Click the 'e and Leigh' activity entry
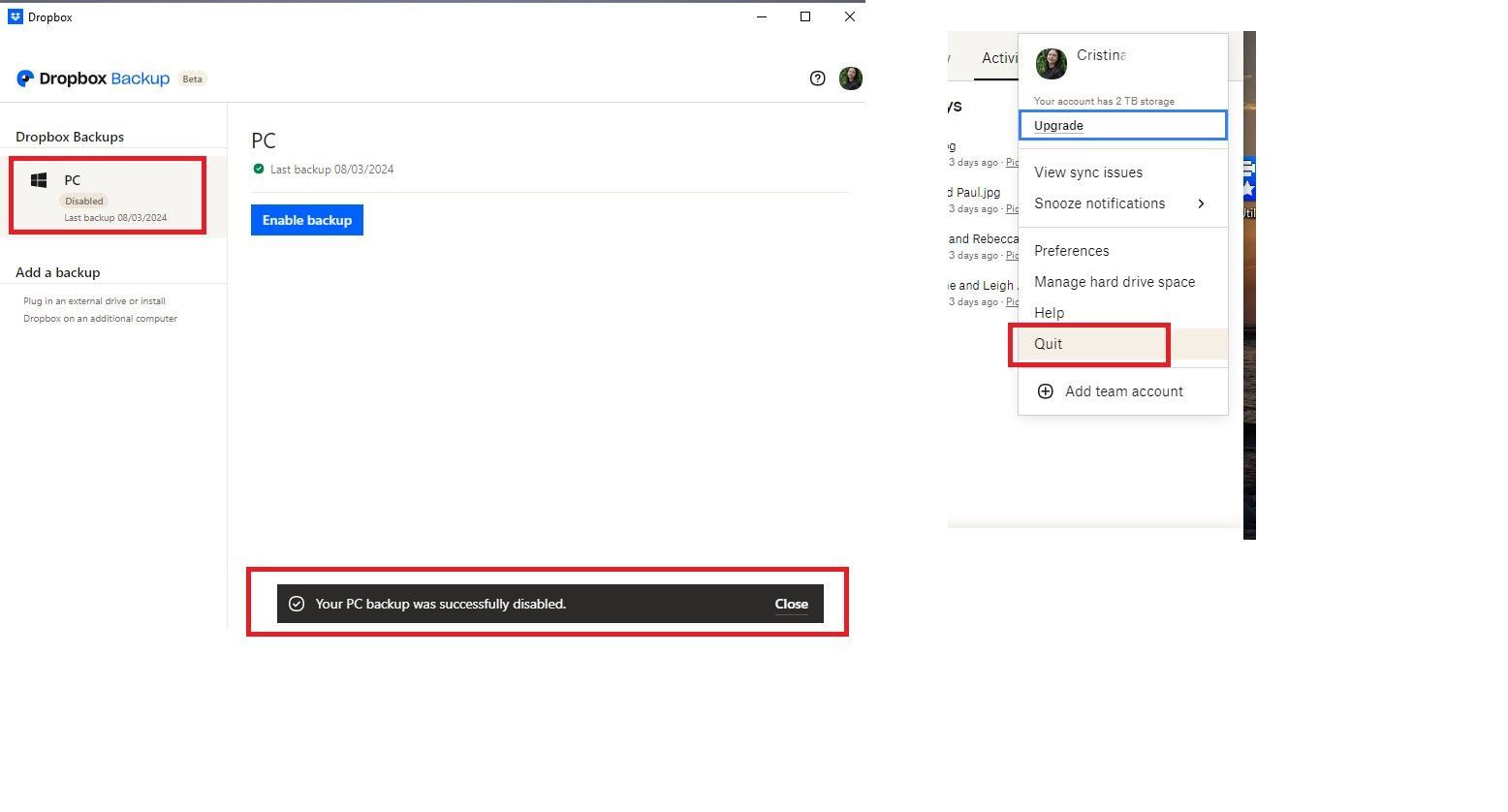Viewport: 1508px width, 812px height. click(981, 285)
